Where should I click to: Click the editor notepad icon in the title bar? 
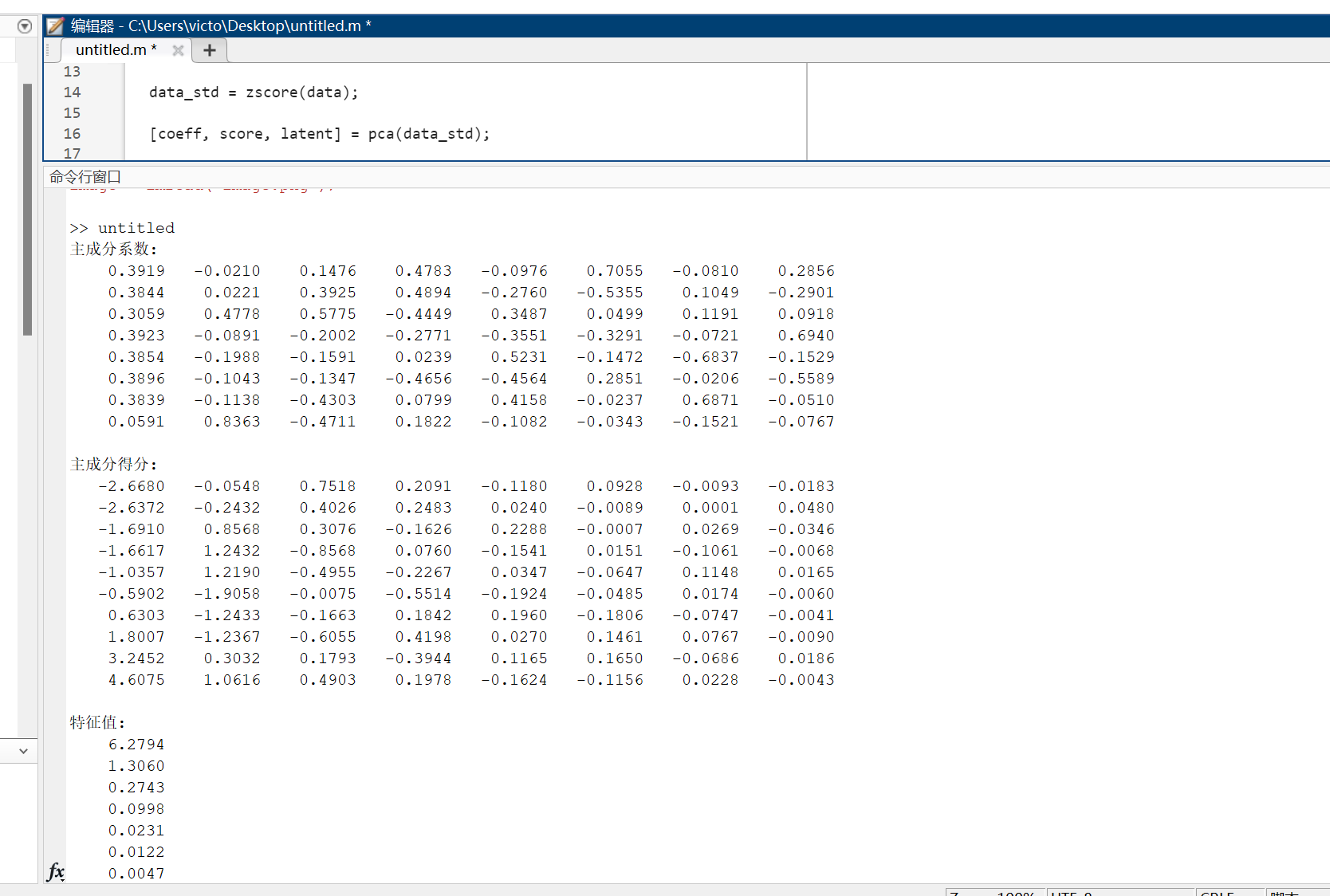tap(55, 26)
